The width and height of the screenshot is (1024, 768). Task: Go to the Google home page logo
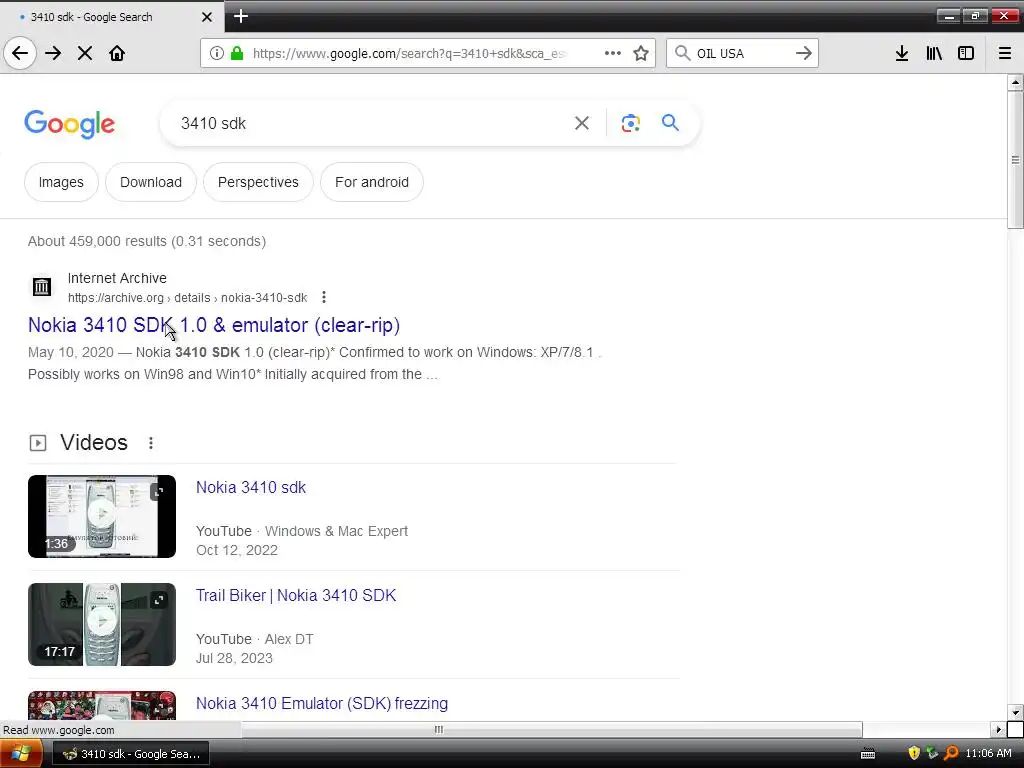coord(69,123)
